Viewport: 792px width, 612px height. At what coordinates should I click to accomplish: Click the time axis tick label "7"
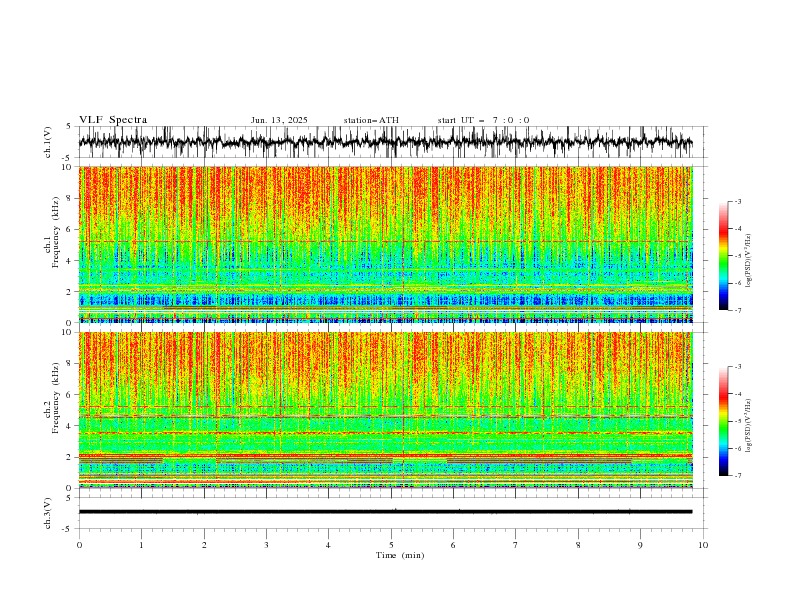pyautogui.click(x=516, y=545)
